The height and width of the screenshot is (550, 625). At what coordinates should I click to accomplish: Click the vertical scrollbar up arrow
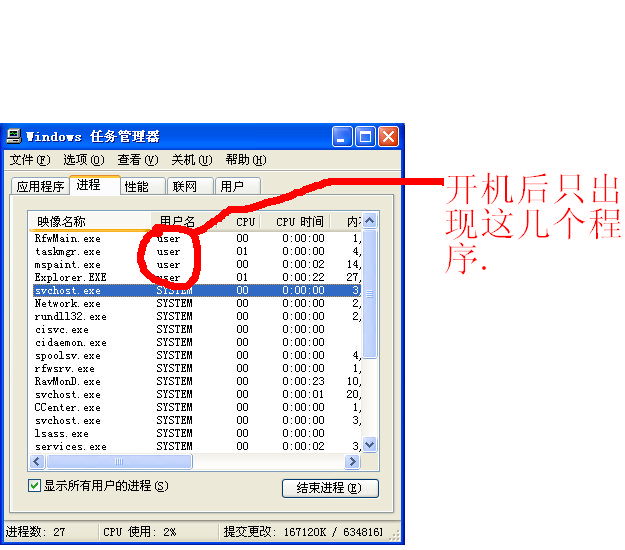tap(369, 221)
